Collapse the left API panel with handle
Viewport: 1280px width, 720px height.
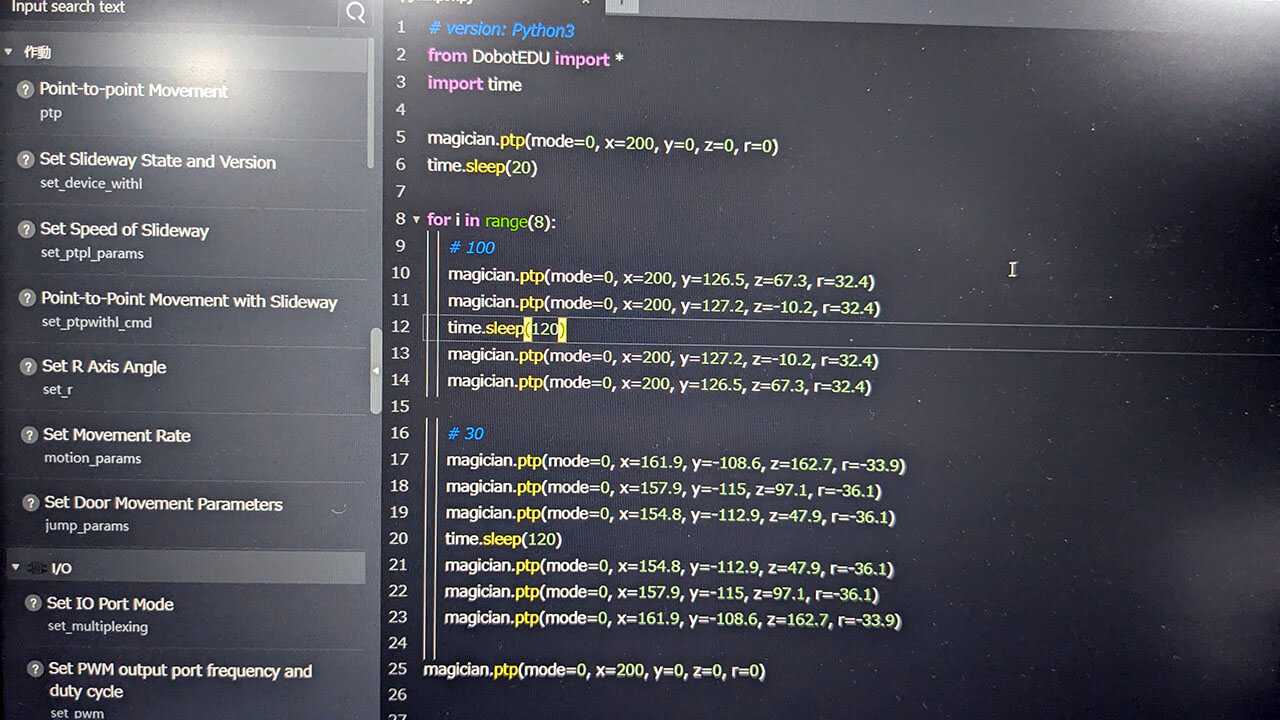click(376, 370)
